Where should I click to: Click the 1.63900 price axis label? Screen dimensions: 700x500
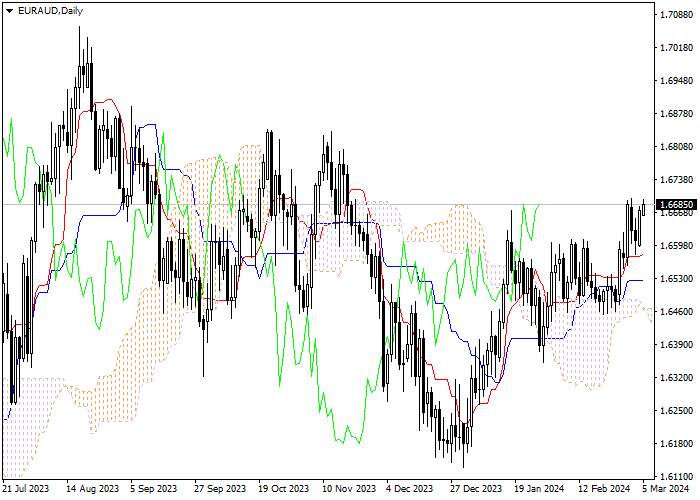[676, 345]
